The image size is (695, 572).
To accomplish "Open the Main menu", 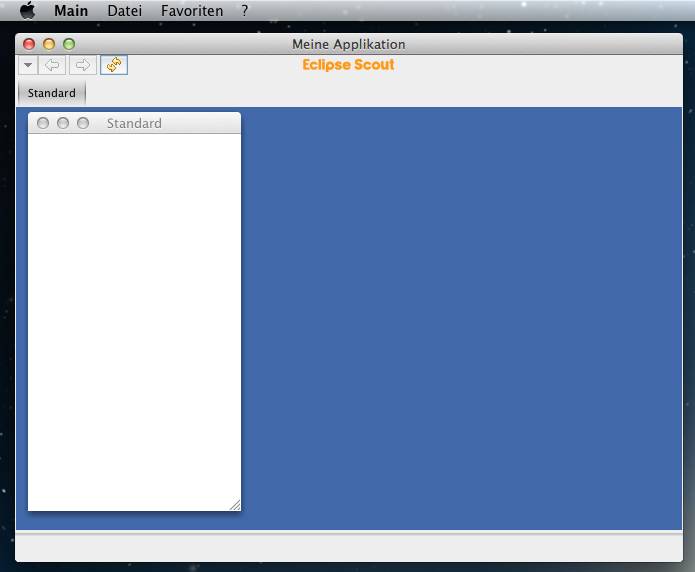I will [71, 11].
